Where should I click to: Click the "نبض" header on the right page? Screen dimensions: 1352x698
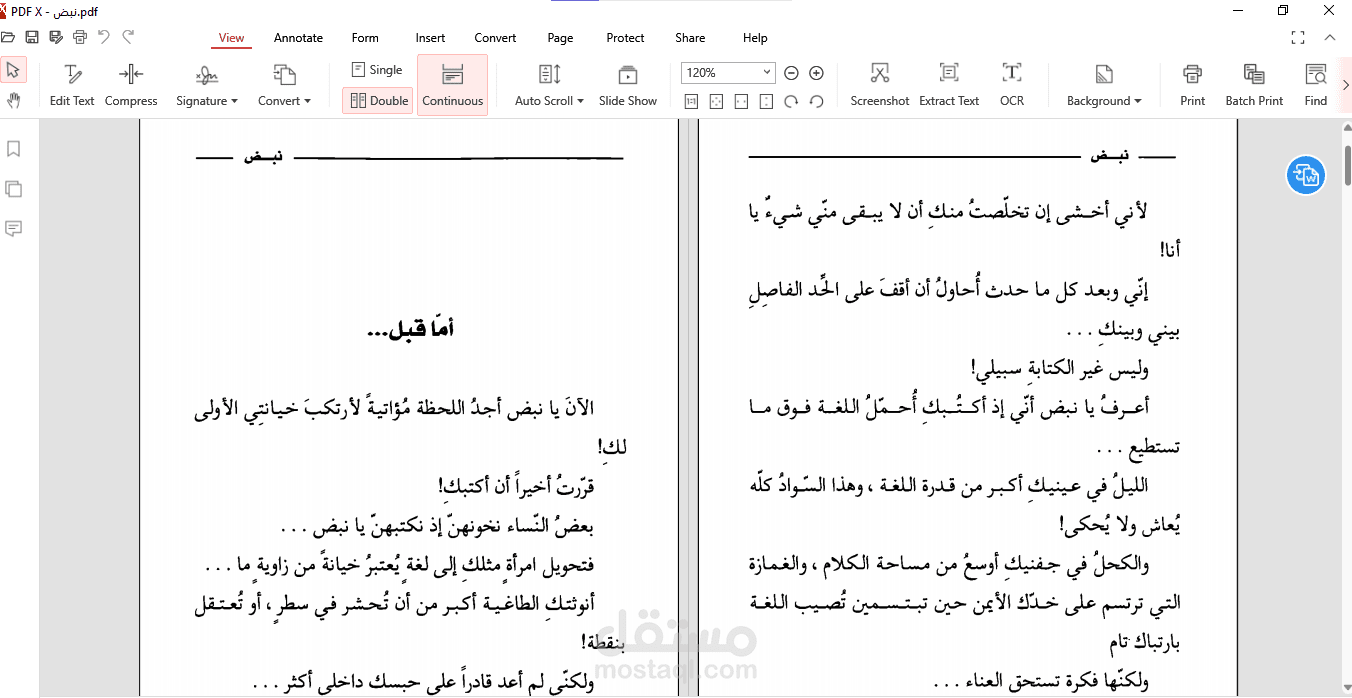click(x=1109, y=157)
